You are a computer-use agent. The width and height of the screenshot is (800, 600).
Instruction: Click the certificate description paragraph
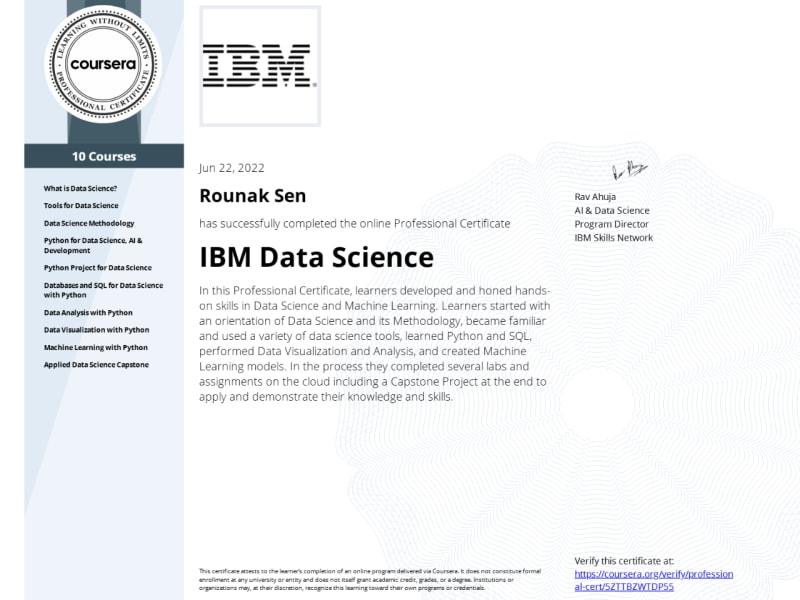coord(375,343)
